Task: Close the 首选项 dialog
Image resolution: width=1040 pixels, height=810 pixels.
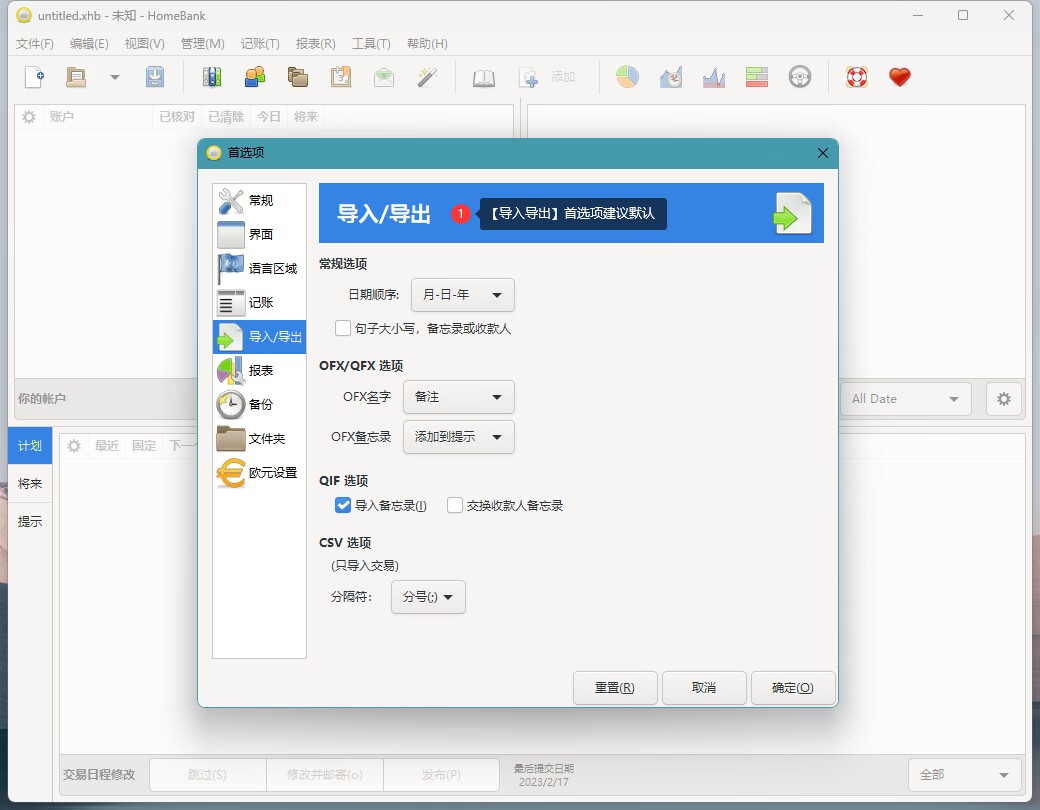Action: (822, 153)
